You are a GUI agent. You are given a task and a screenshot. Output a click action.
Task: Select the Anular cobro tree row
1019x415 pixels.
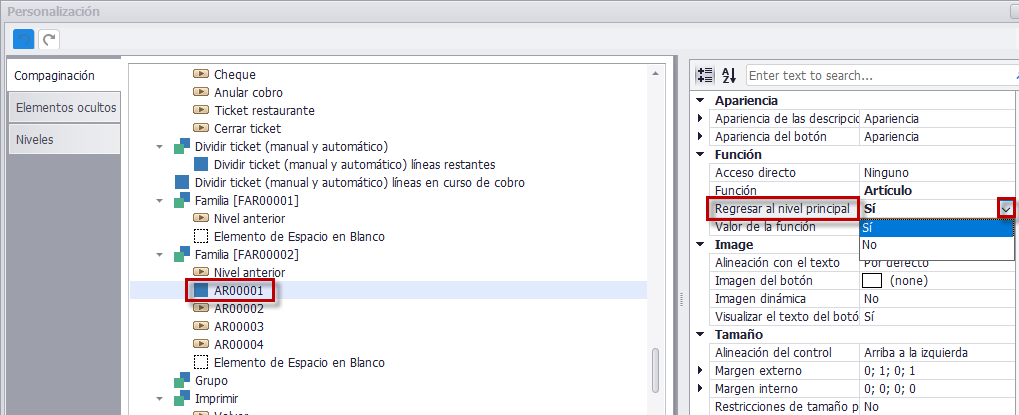click(389, 93)
